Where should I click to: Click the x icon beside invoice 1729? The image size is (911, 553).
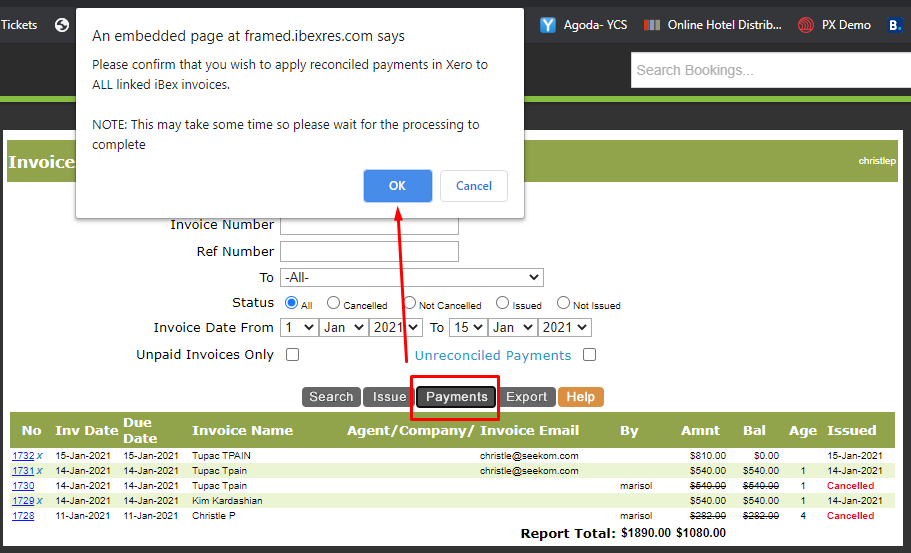click(40, 501)
